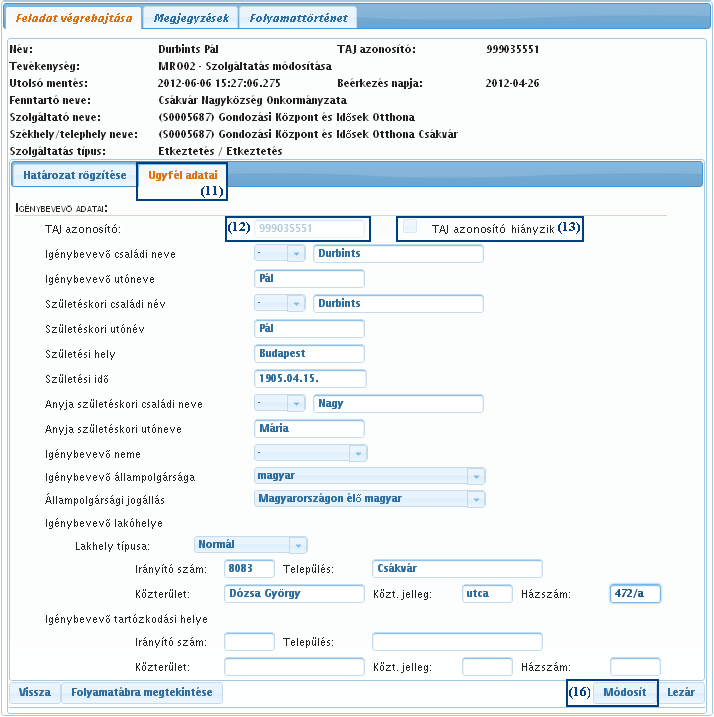
Task: Open title dropdown for Születéskori családi név
Action: point(280,303)
